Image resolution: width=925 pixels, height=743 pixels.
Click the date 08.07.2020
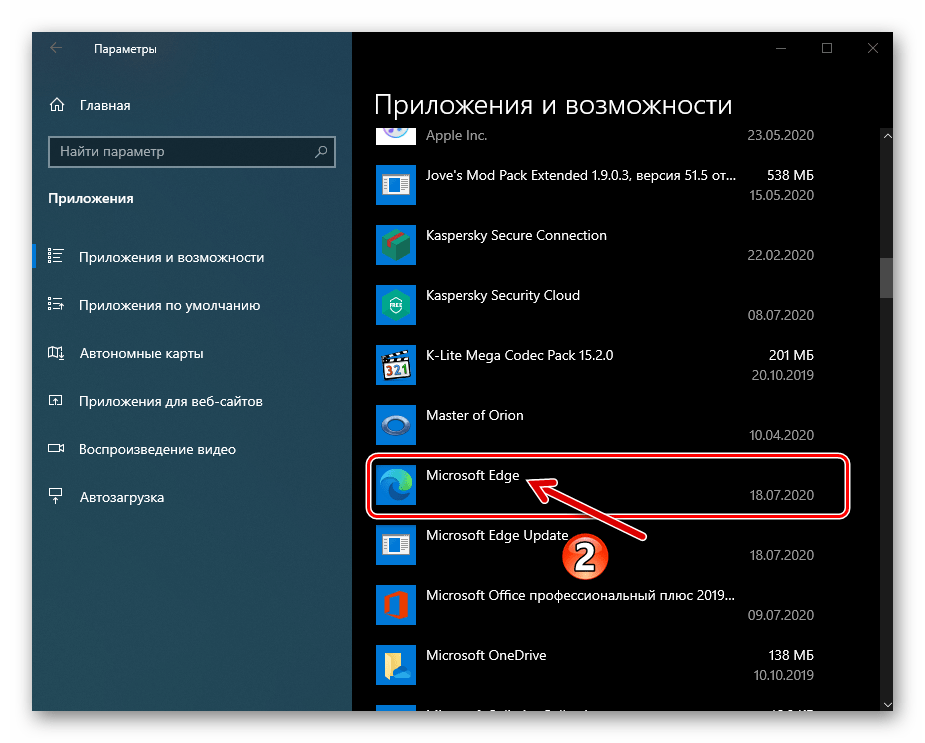click(780, 315)
